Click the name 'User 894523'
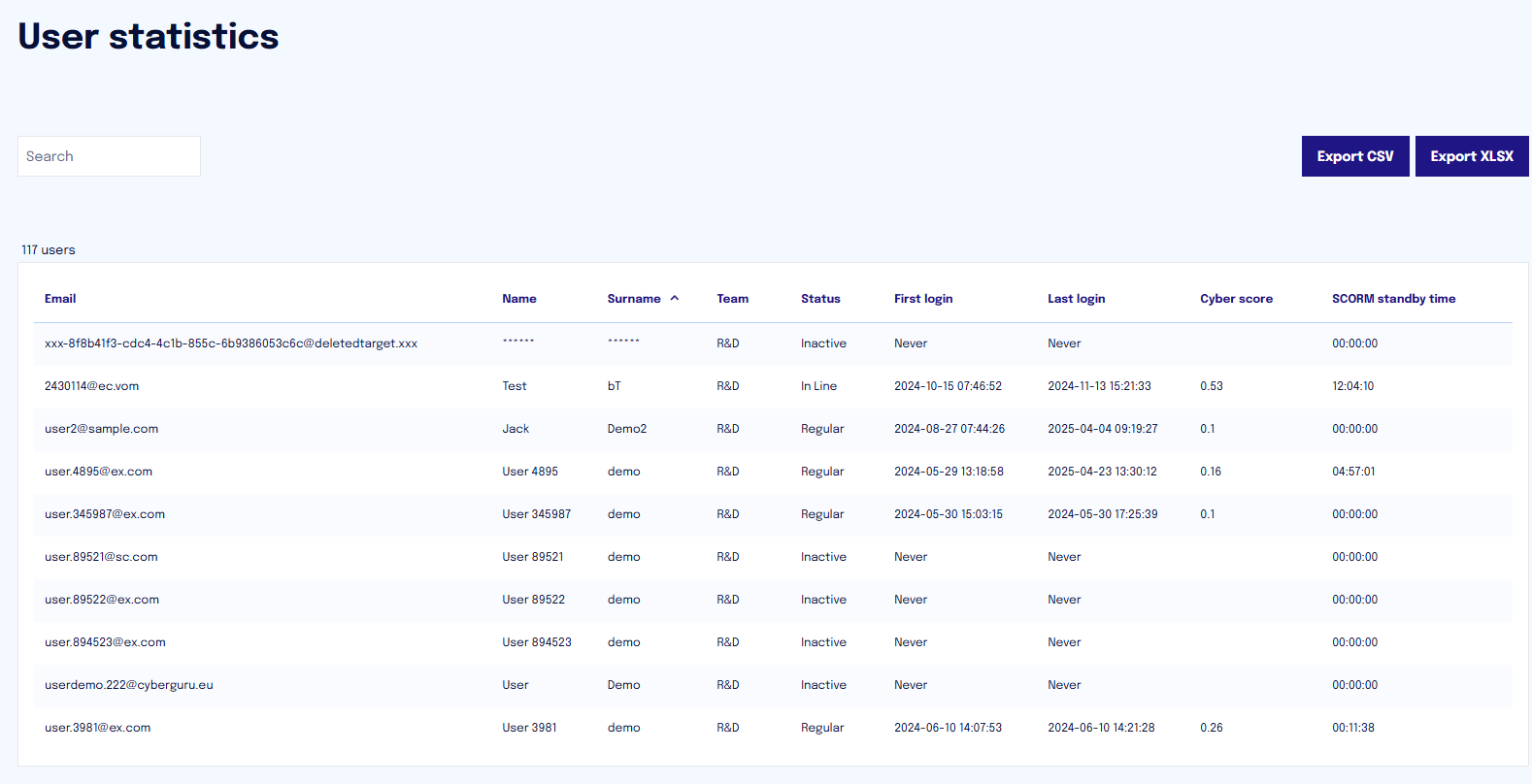The width and height of the screenshot is (1532, 784). (537, 642)
